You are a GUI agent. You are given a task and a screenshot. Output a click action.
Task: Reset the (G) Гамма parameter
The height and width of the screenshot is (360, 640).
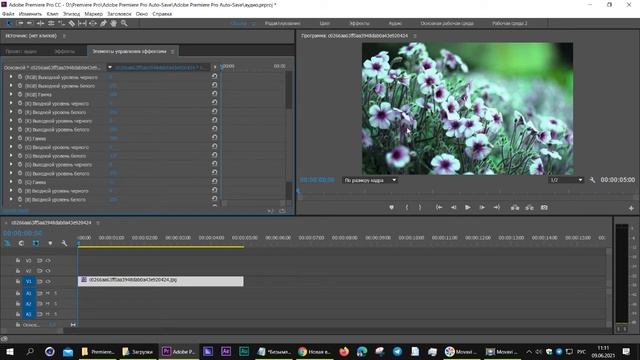(x=214, y=182)
